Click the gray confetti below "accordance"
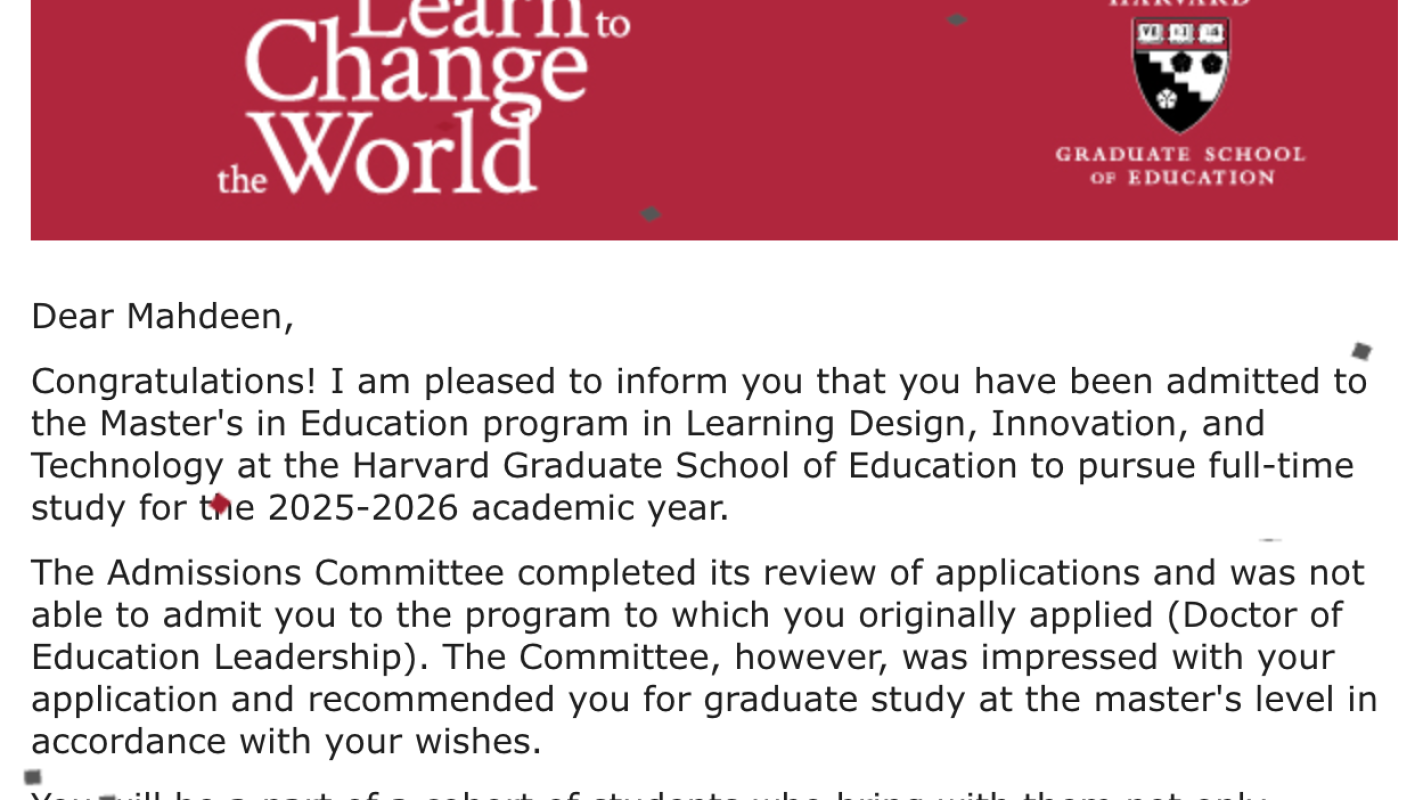 pyautogui.click(x=33, y=777)
